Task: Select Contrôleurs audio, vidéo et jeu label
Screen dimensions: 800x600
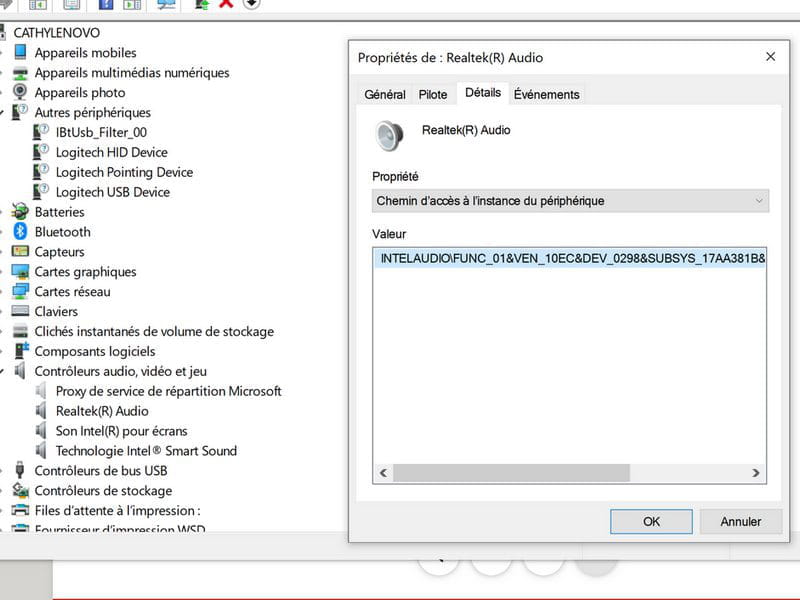Action: tap(120, 371)
